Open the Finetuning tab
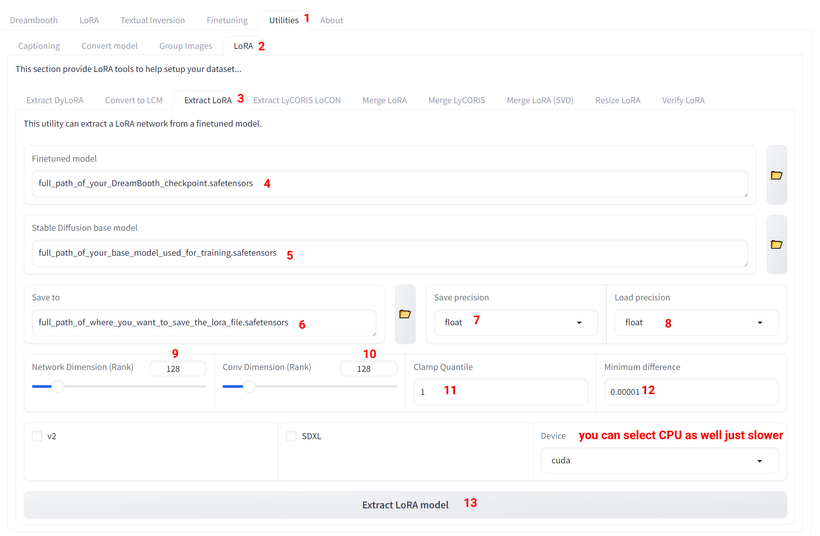The image size is (820, 536). pos(227,20)
